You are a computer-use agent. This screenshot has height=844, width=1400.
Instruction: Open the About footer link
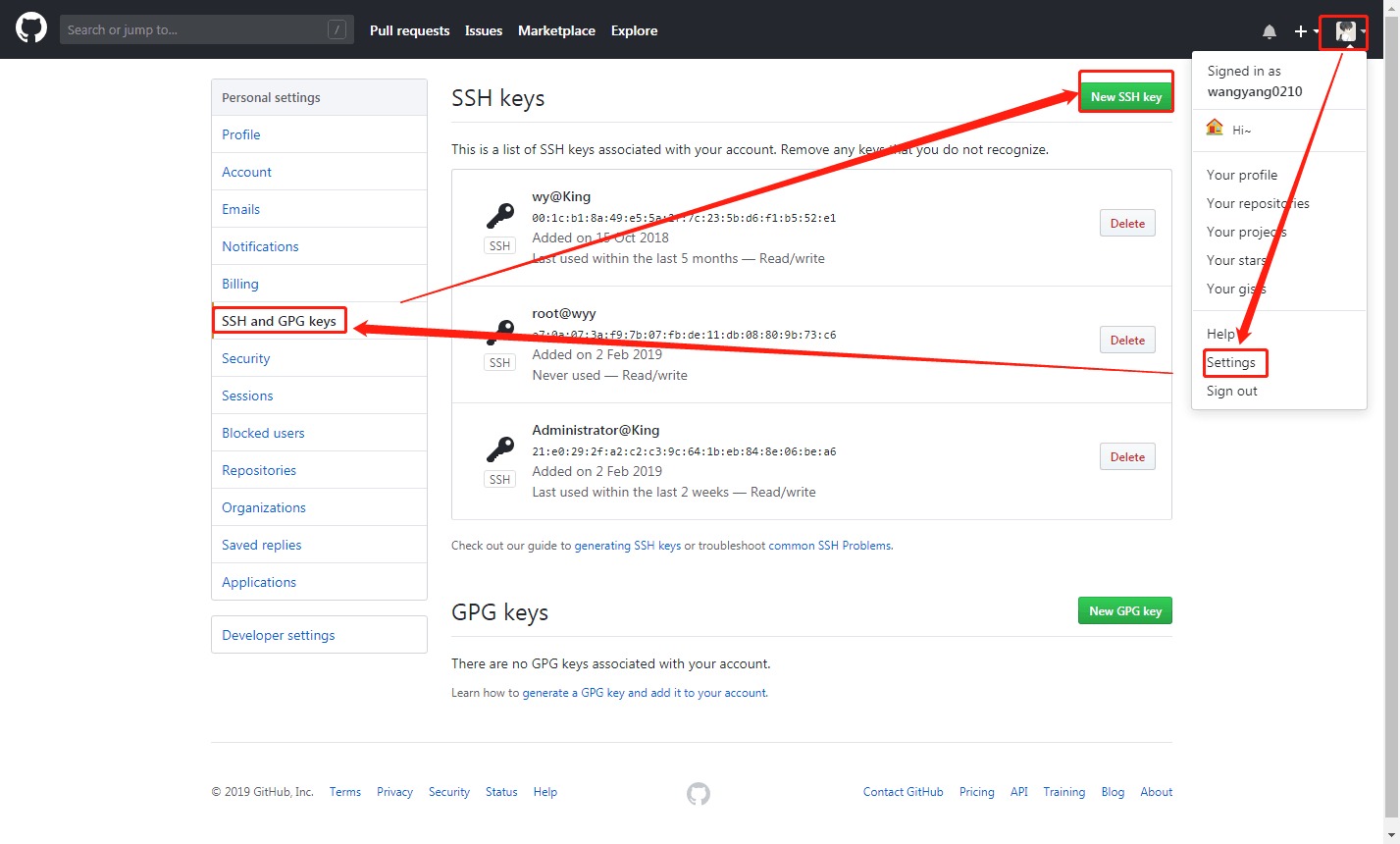(x=1157, y=792)
